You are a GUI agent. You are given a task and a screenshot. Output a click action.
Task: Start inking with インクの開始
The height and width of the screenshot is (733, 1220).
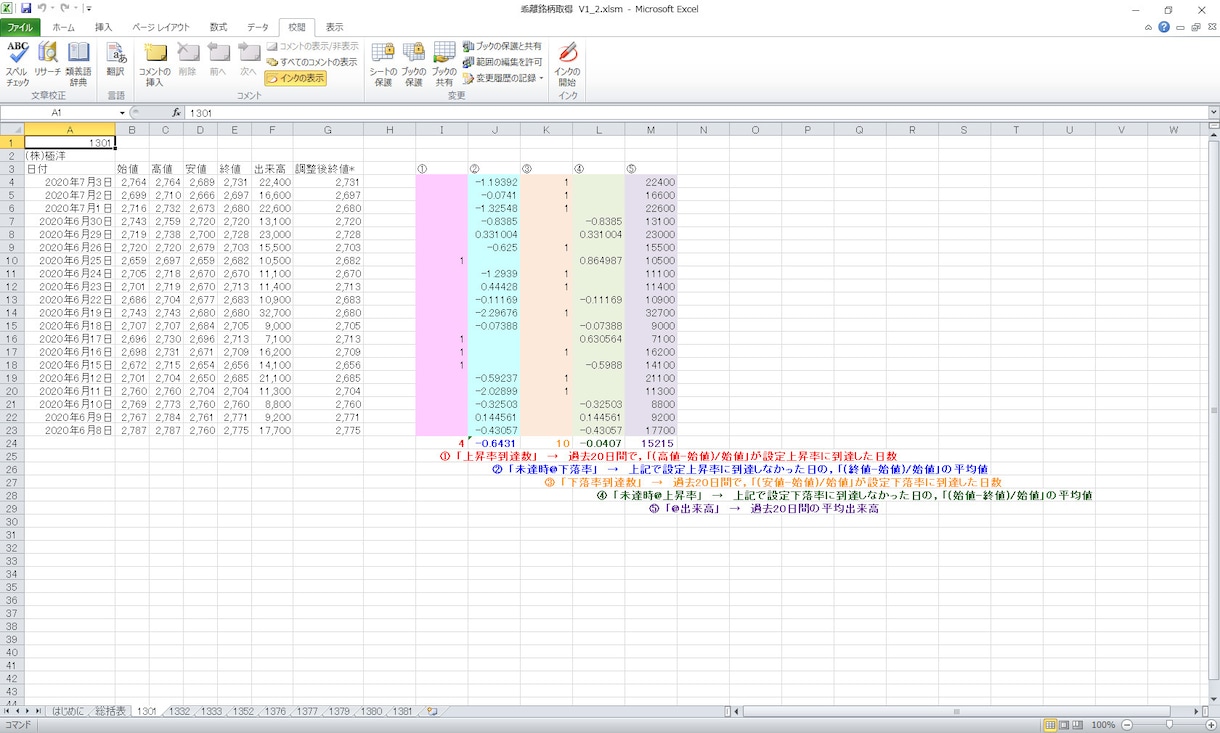point(567,65)
